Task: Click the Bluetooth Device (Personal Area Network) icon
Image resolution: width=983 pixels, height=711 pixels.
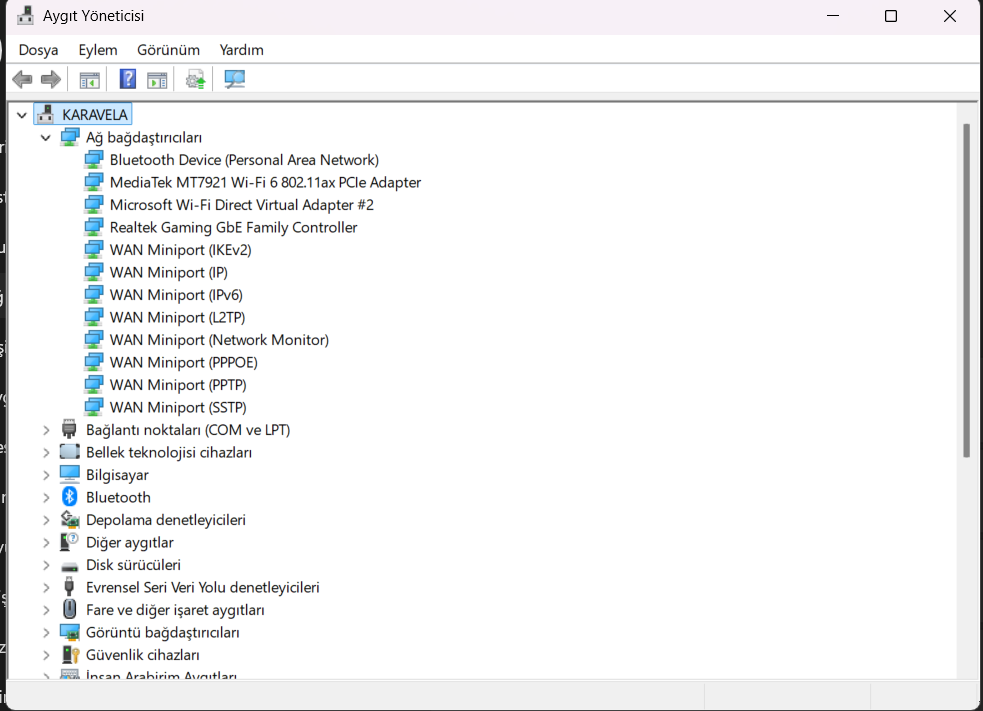Action: [x=94, y=160]
